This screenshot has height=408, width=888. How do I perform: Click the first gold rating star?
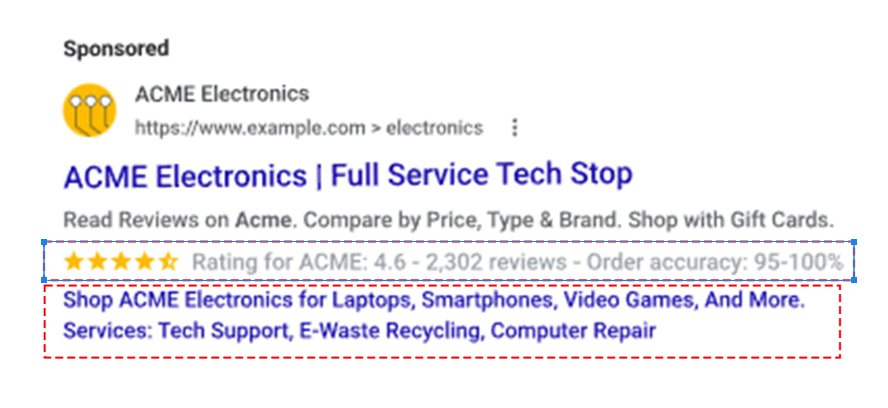[x=73, y=263]
